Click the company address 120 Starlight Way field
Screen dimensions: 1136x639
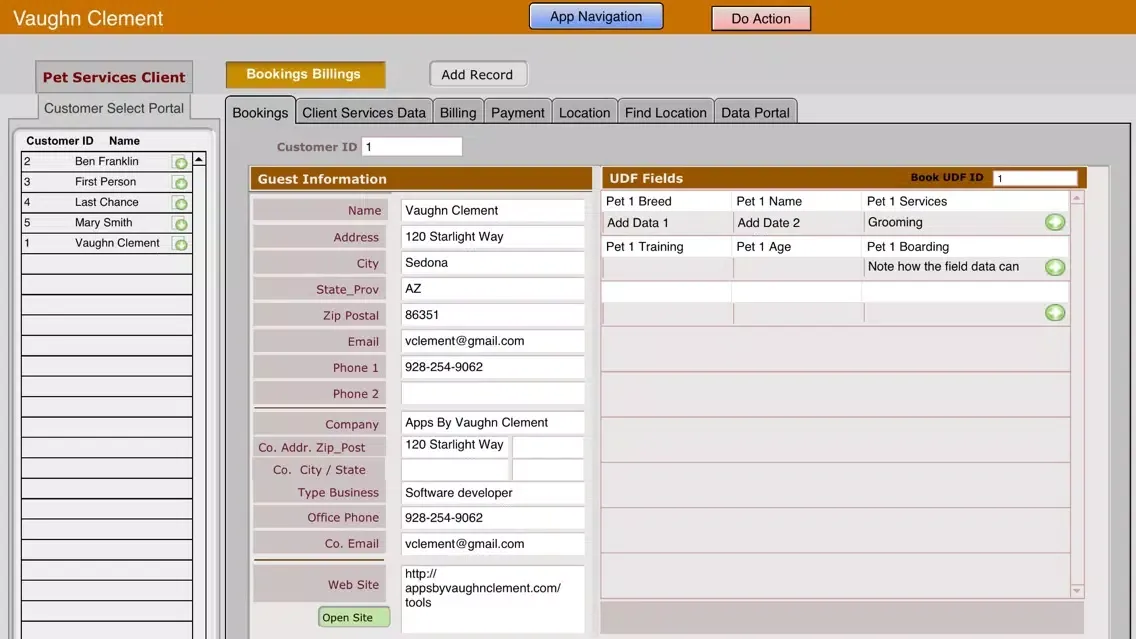point(455,446)
